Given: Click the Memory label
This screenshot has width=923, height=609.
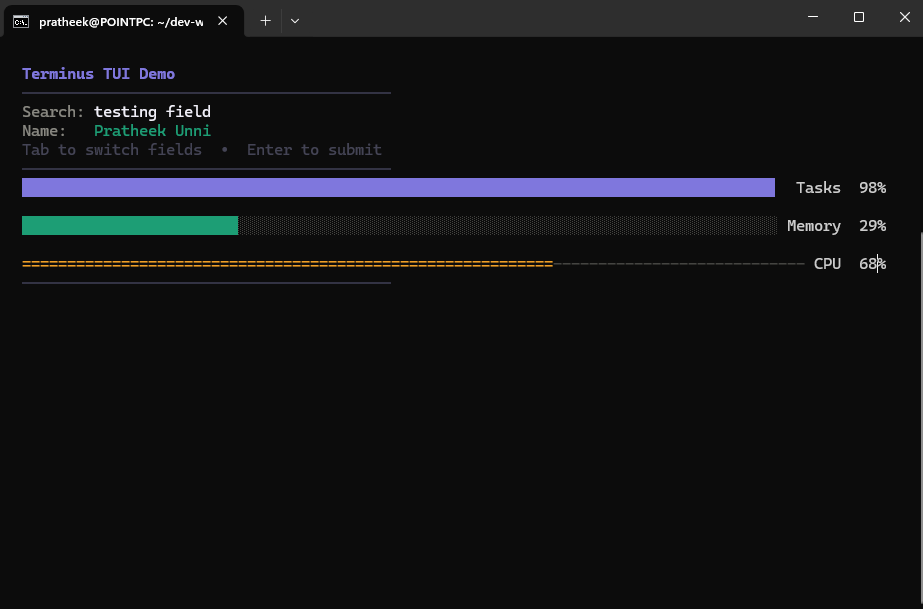Looking at the screenshot, I should (x=814, y=226).
